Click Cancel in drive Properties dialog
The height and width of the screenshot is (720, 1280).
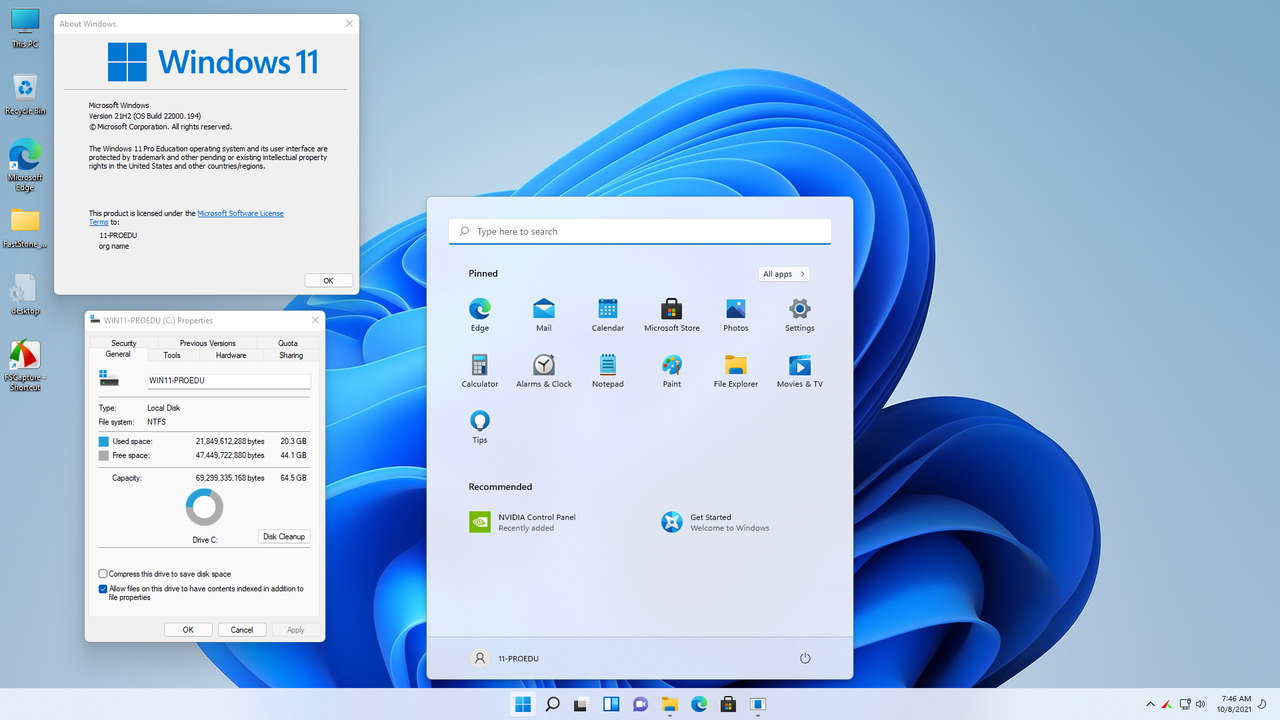click(242, 630)
